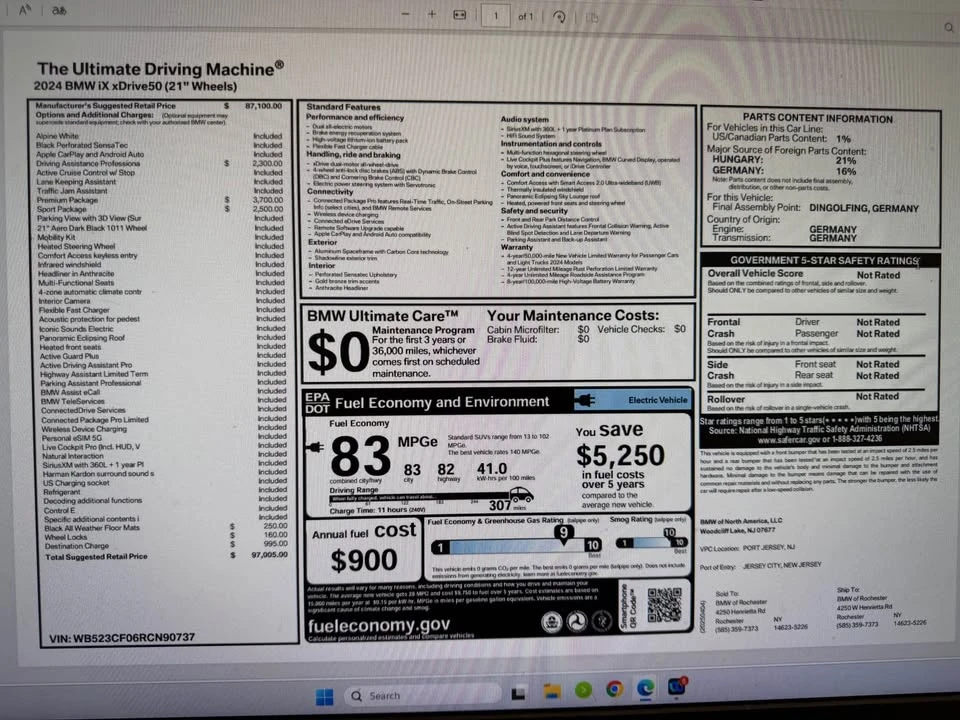Click the translate icon beside Read aloud
This screenshot has height=720, width=960.
59,11
